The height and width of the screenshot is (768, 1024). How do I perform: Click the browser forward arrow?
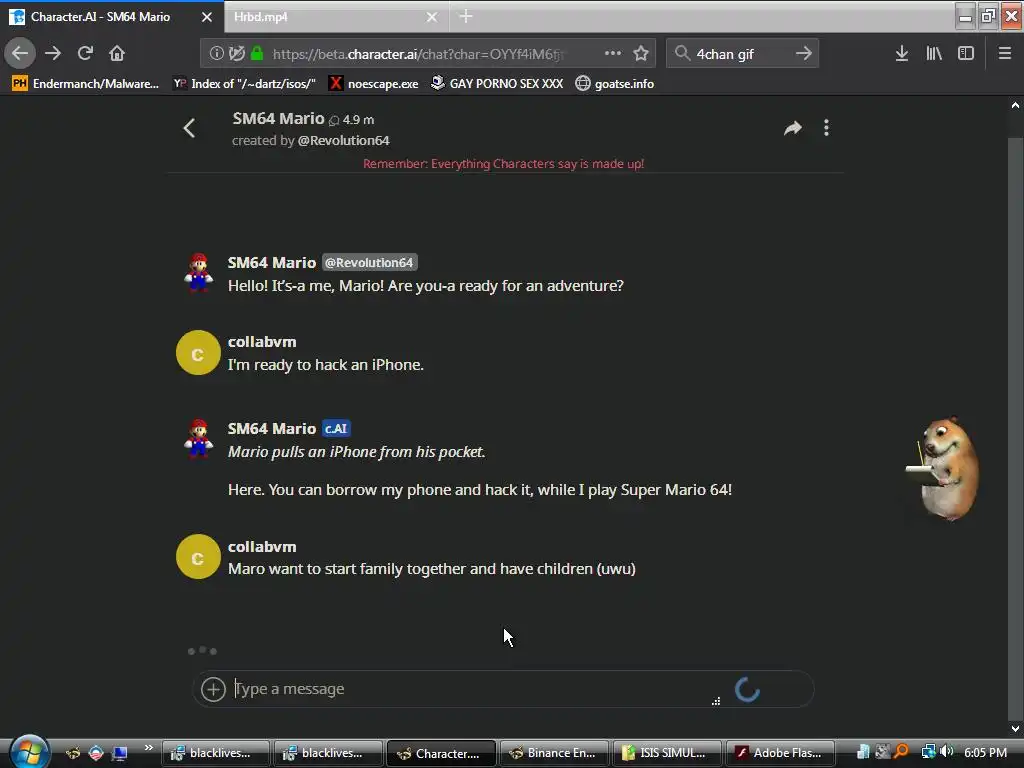pyautogui.click(x=53, y=53)
